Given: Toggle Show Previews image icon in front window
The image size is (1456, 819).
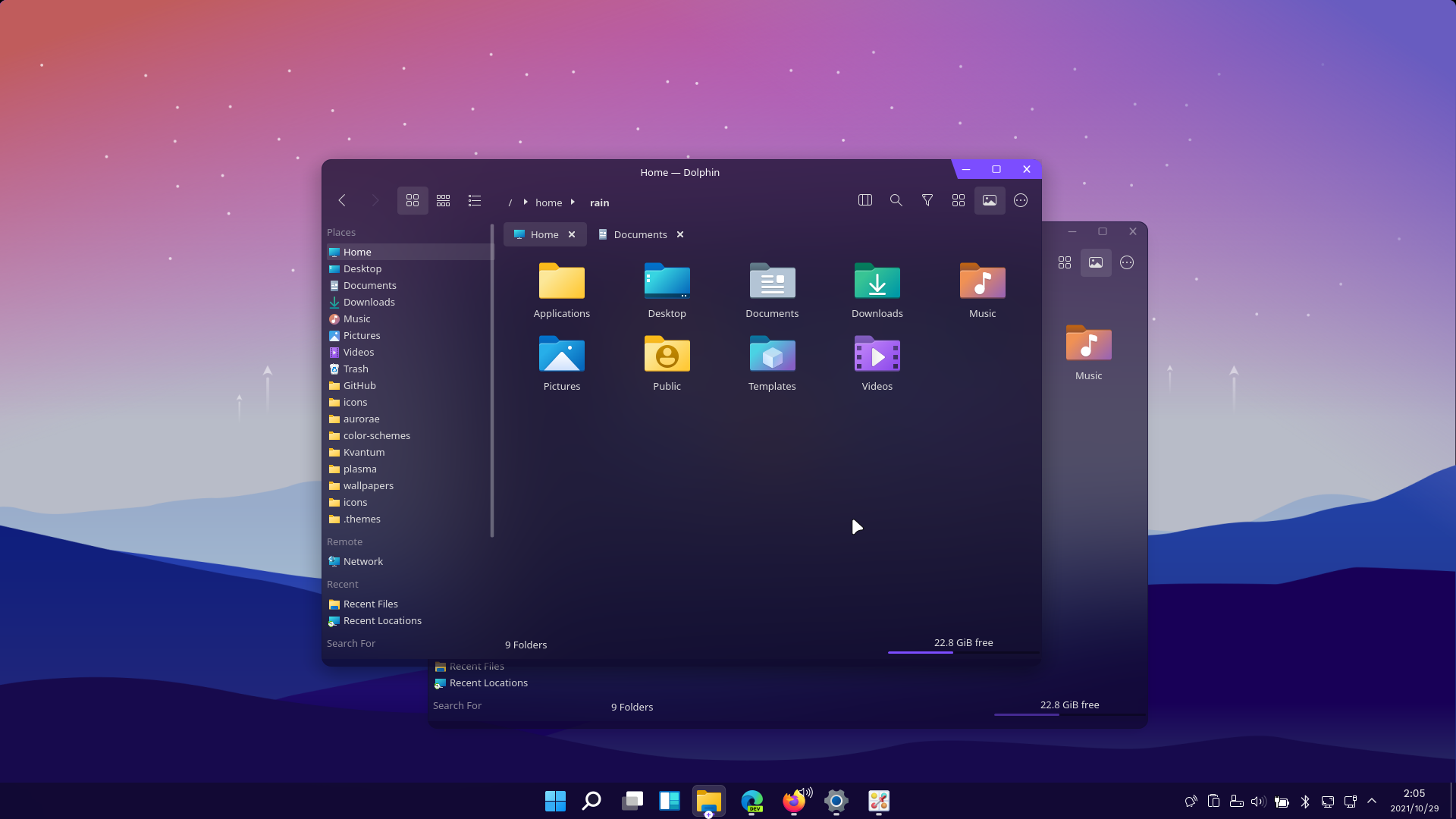Looking at the screenshot, I should coord(990,200).
